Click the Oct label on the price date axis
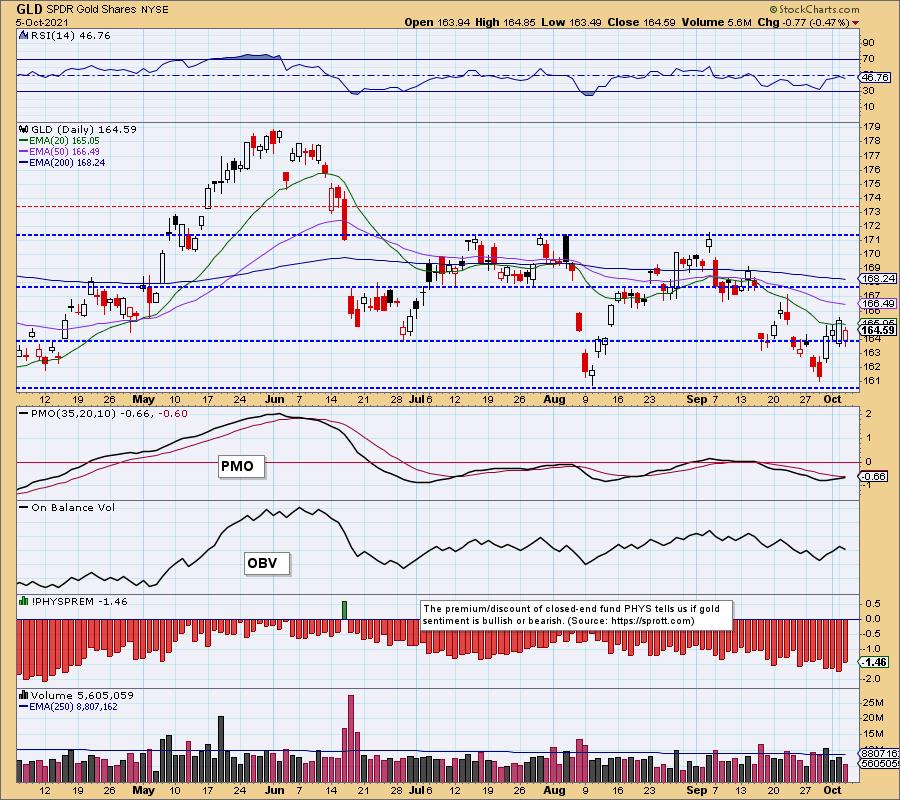Screen dimensions: 900x800 pos(833,399)
